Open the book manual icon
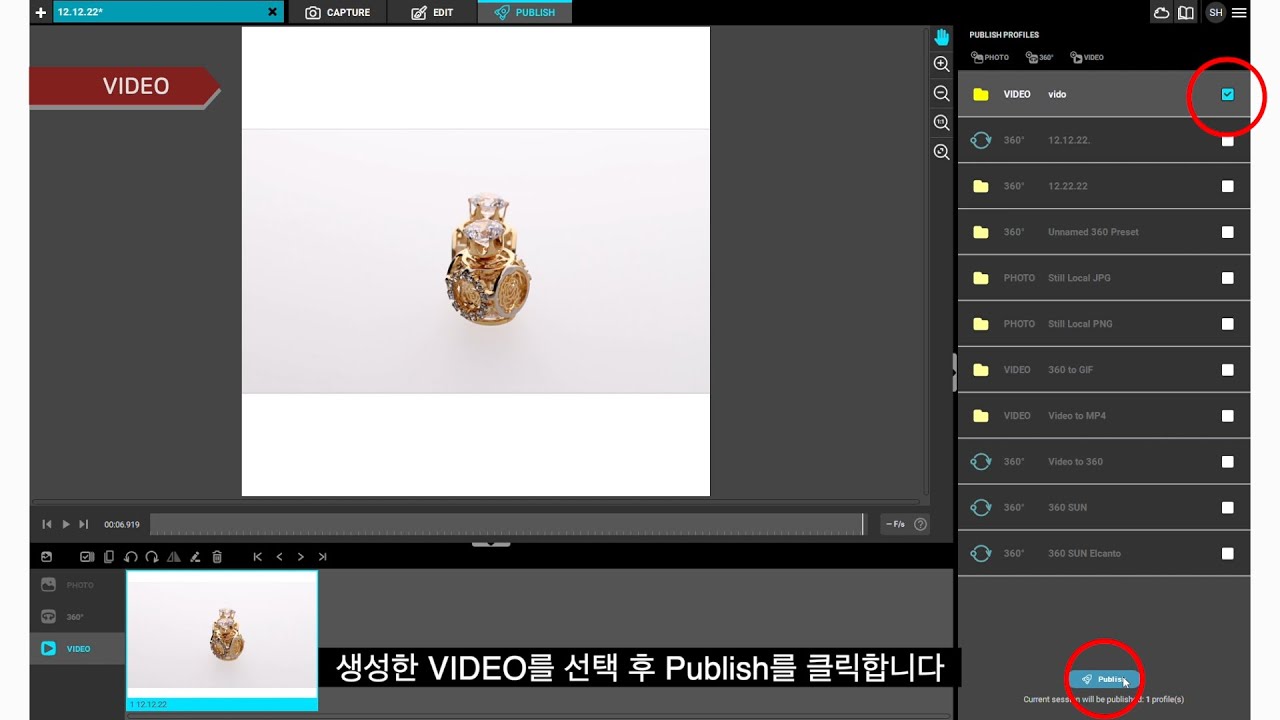 click(1185, 12)
